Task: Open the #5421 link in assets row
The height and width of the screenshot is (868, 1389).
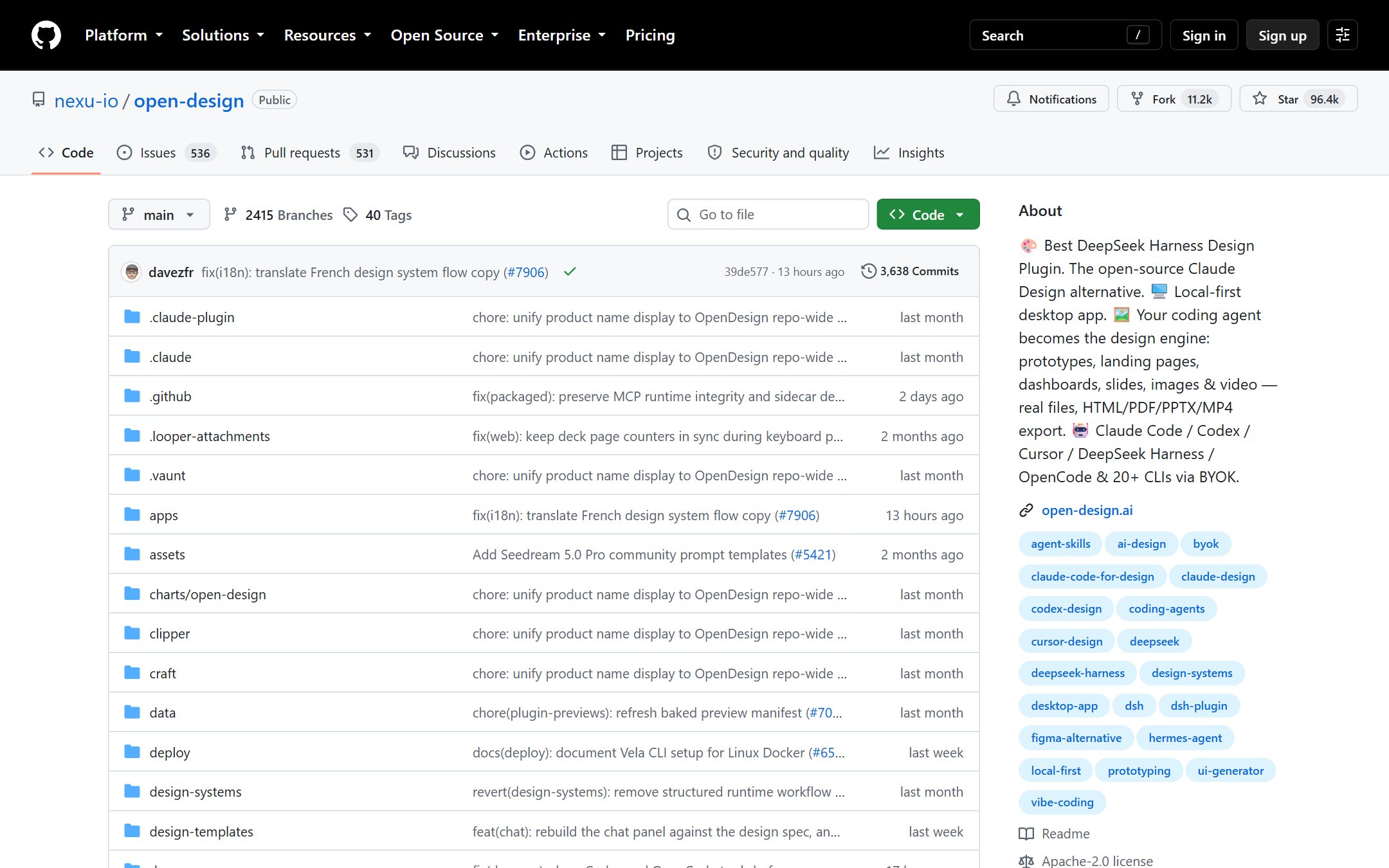Action: [x=813, y=554]
